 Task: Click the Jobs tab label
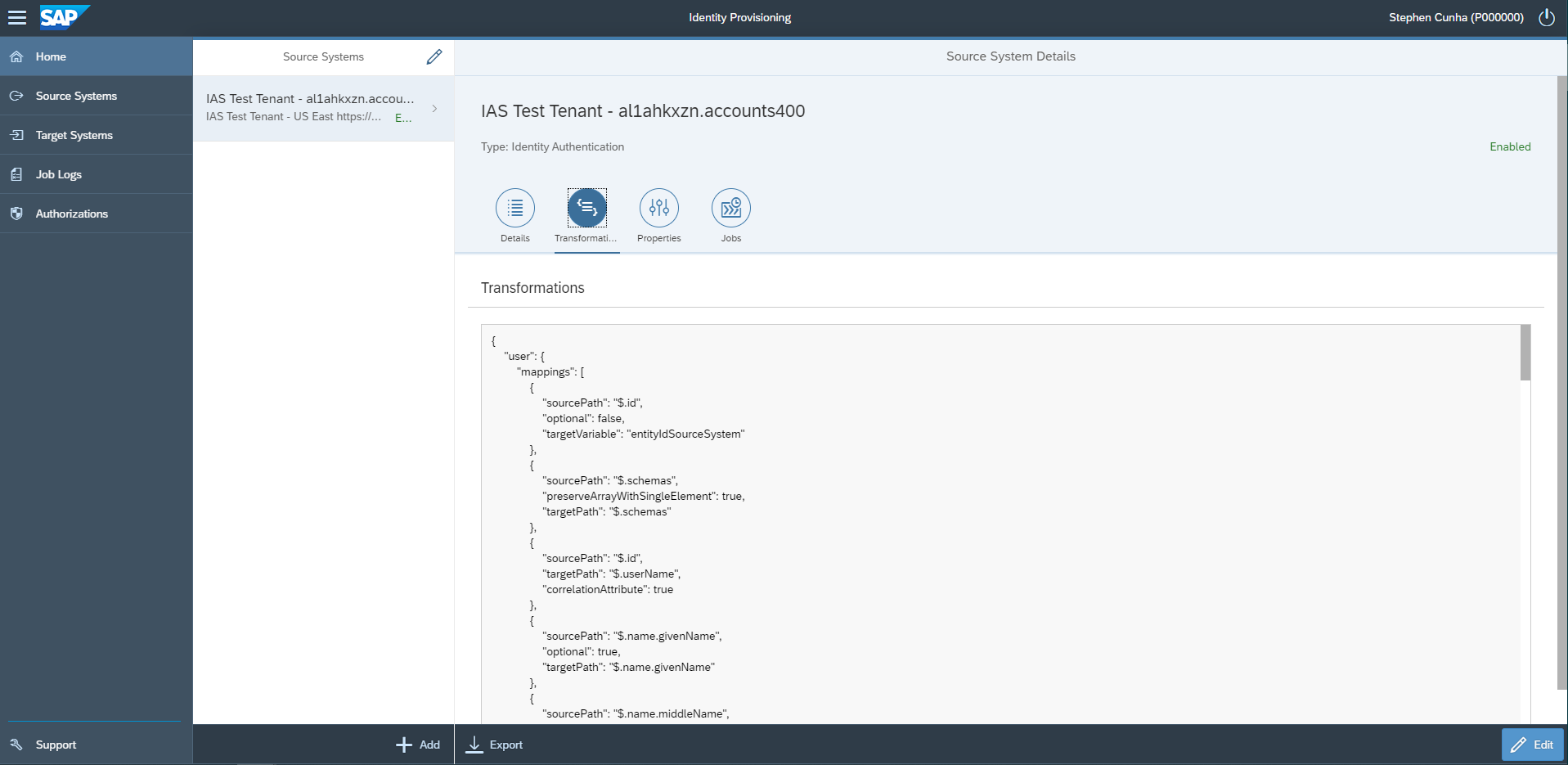[731, 238]
